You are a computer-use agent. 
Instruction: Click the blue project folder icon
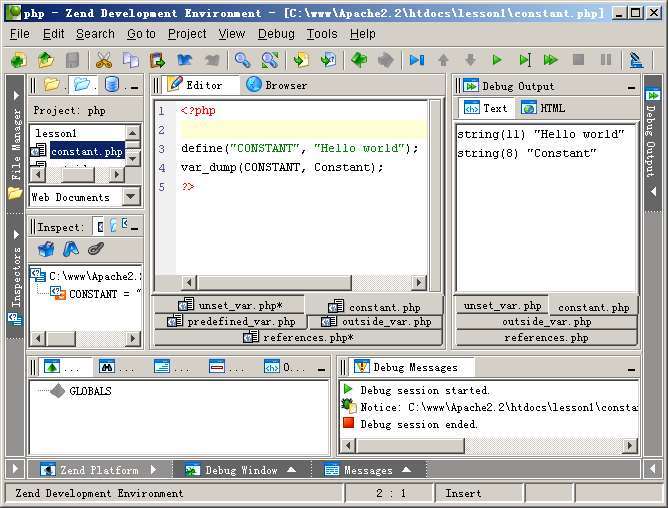click(x=81, y=84)
